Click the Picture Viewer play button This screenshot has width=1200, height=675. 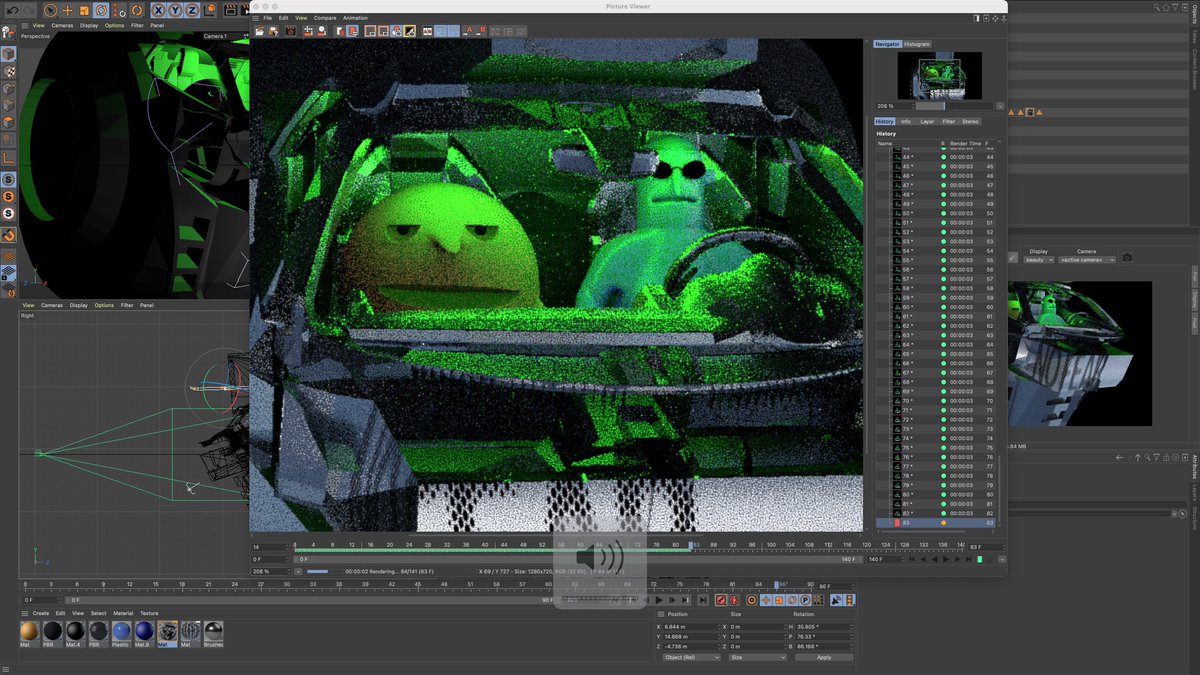click(946, 559)
